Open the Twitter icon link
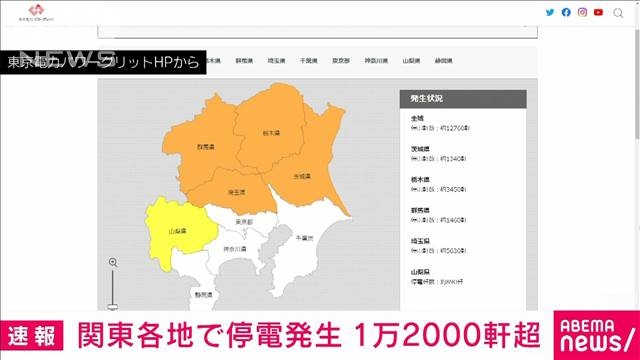 (550, 12)
